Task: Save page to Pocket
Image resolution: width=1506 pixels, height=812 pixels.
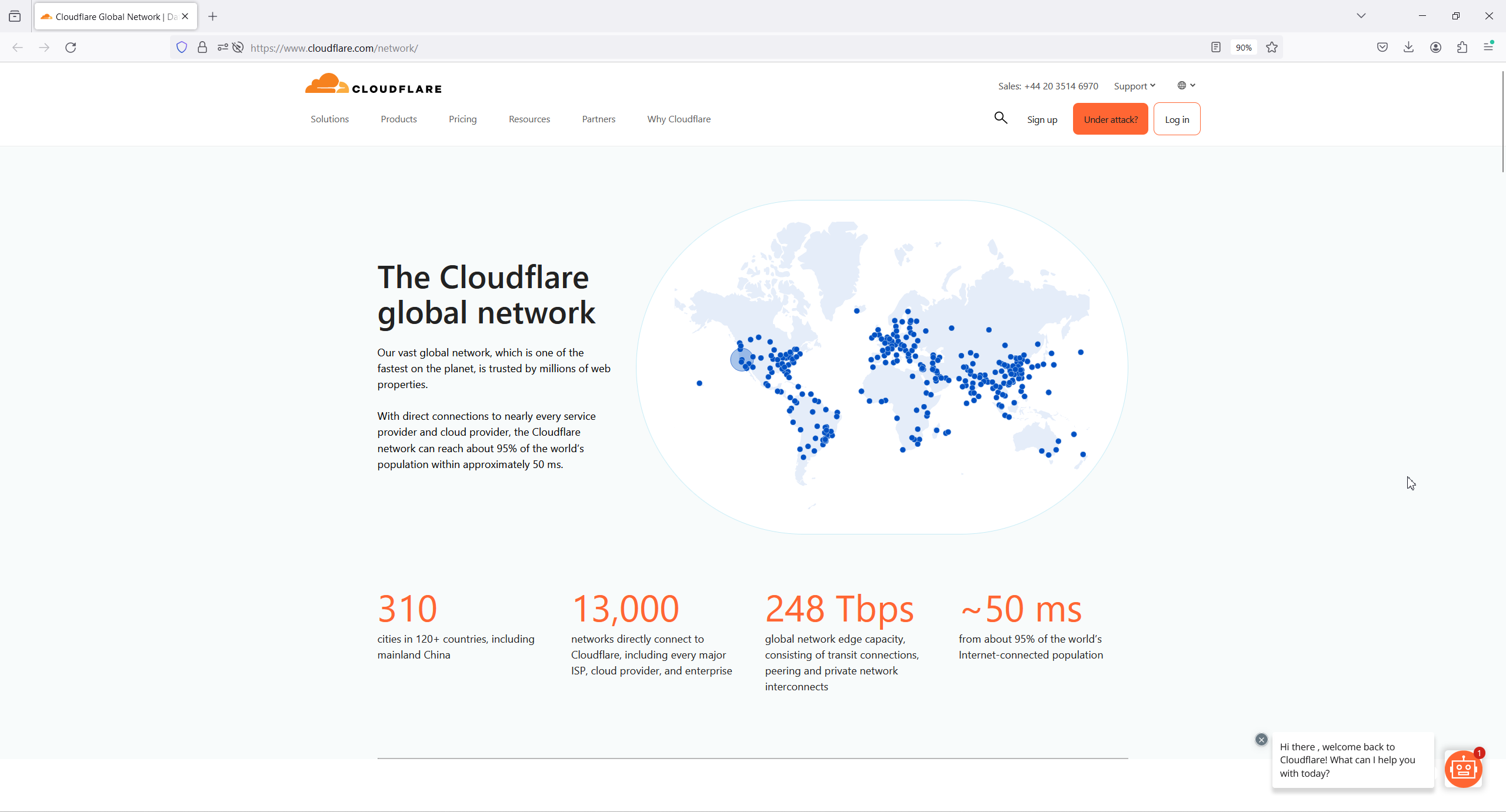Action: coord(1382,48)
